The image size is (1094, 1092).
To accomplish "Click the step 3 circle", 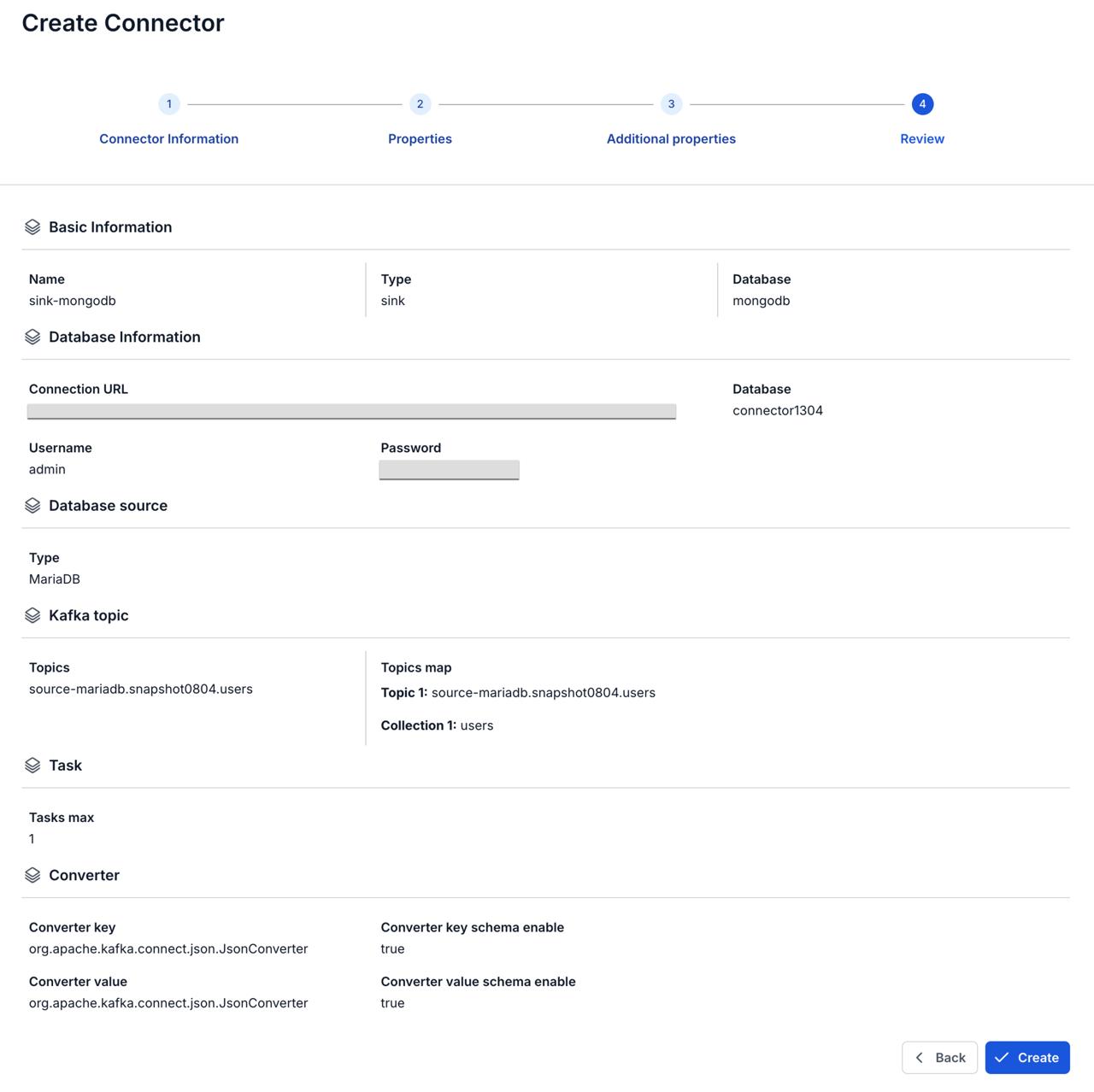I will [671, 104].
